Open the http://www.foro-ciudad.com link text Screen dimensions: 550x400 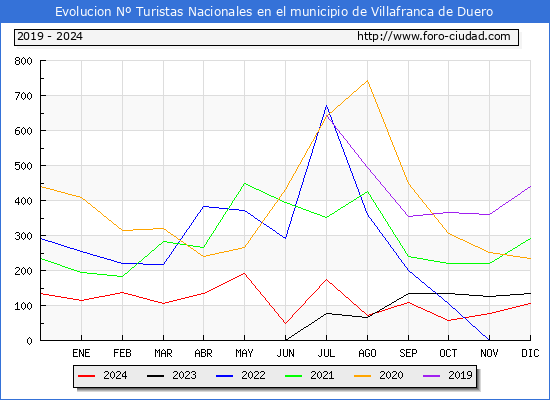434,36
